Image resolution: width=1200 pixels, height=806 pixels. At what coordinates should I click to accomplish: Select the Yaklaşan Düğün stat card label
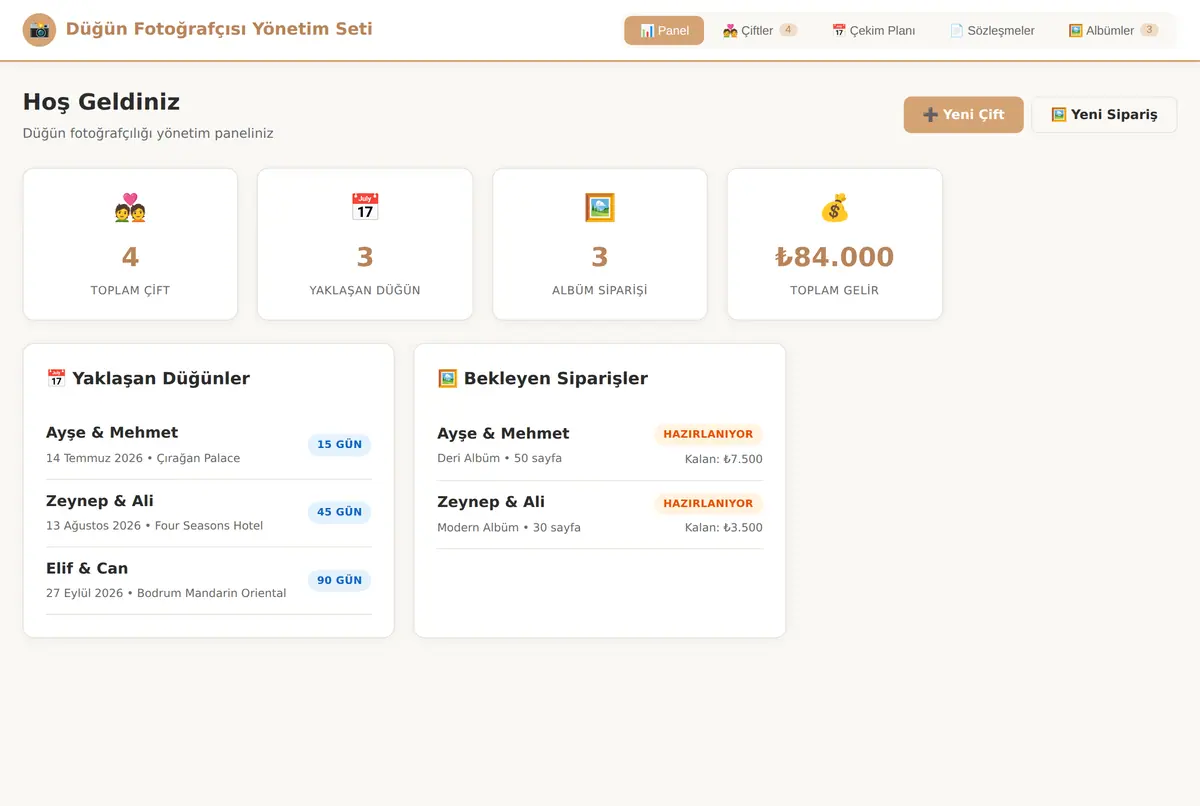[x=365, y=291]
